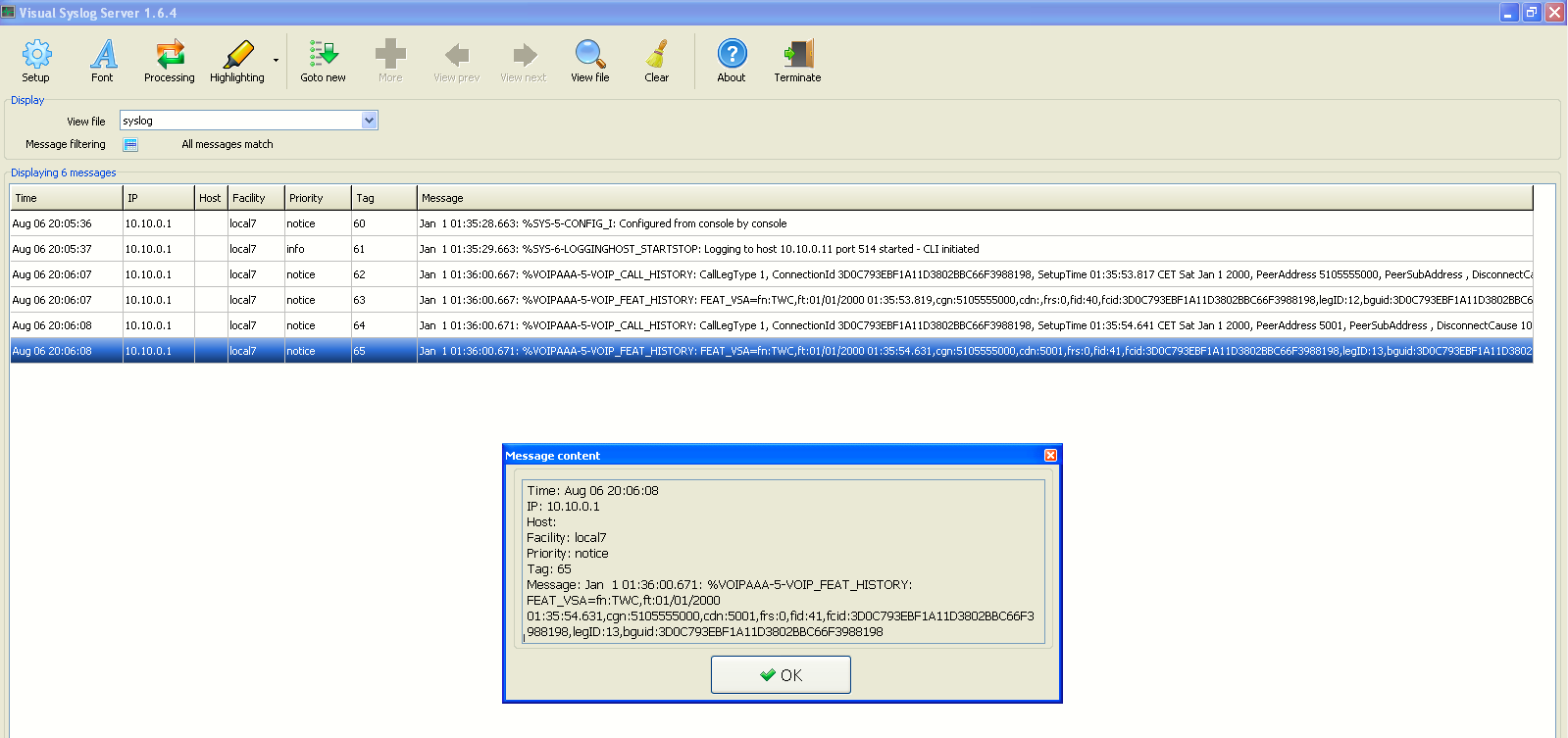1568x738 pixels.
Task: Select the message row tagged 62
Action: (771, 274)
